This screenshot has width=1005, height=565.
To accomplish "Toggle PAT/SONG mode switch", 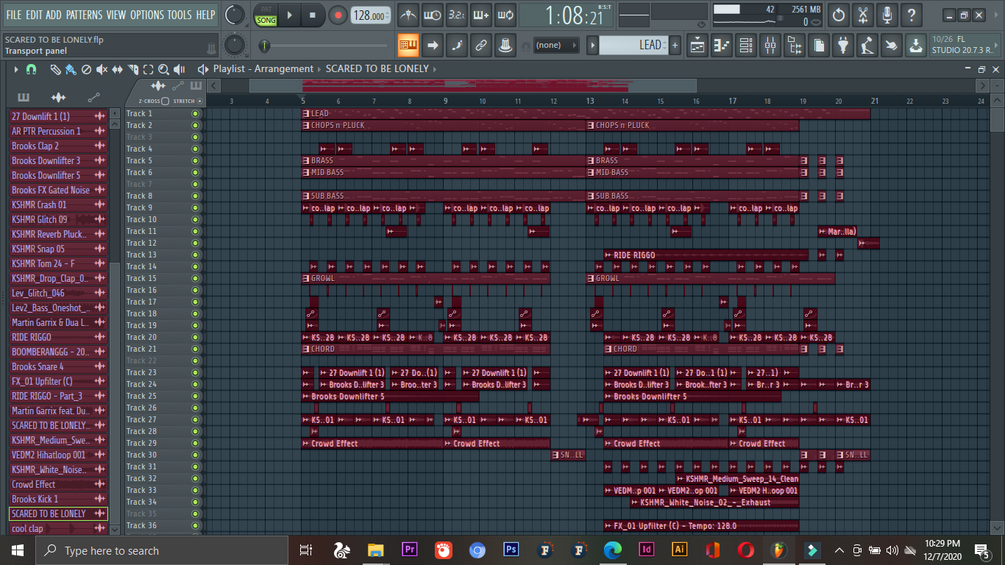I will tap(265, 15).
